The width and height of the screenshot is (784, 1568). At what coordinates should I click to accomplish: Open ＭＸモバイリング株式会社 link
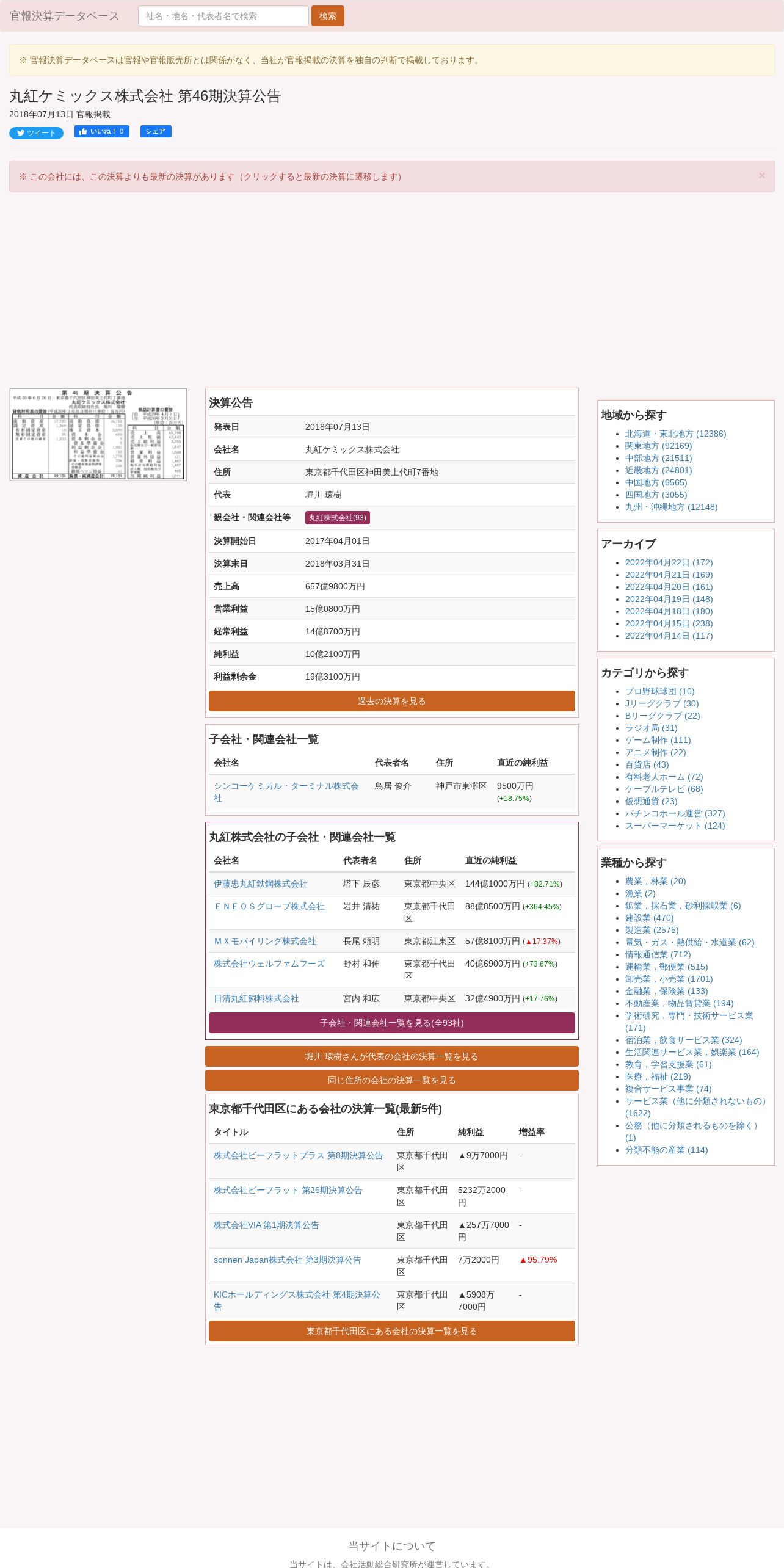click(x=265, y=941)
